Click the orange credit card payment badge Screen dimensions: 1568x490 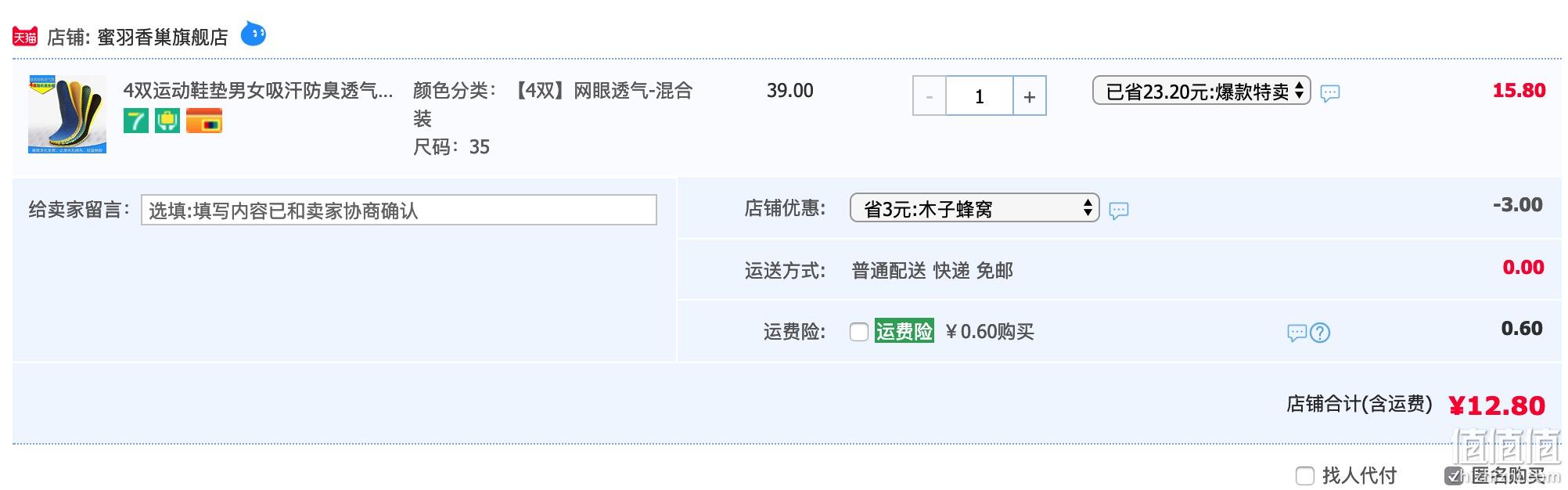[x=204, y=121]
